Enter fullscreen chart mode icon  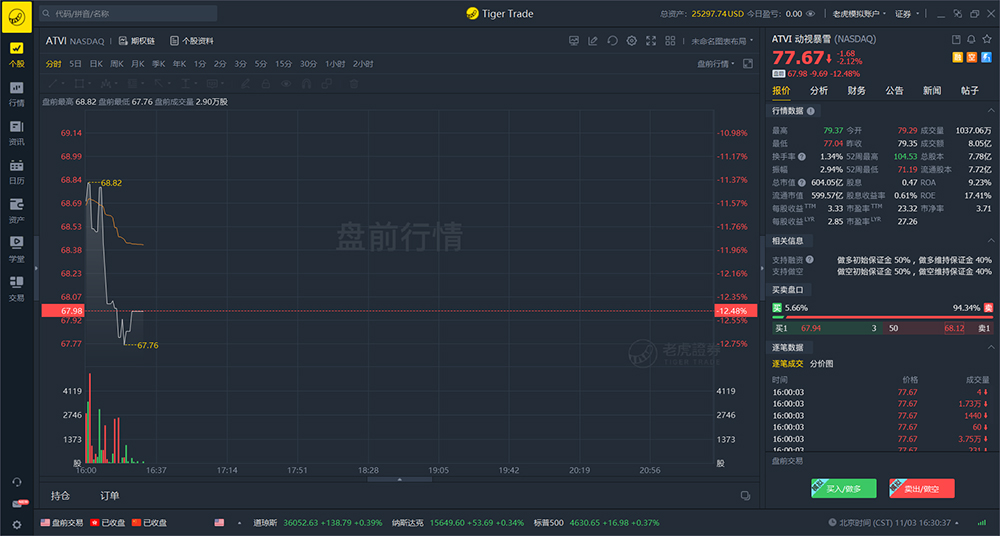651,41
